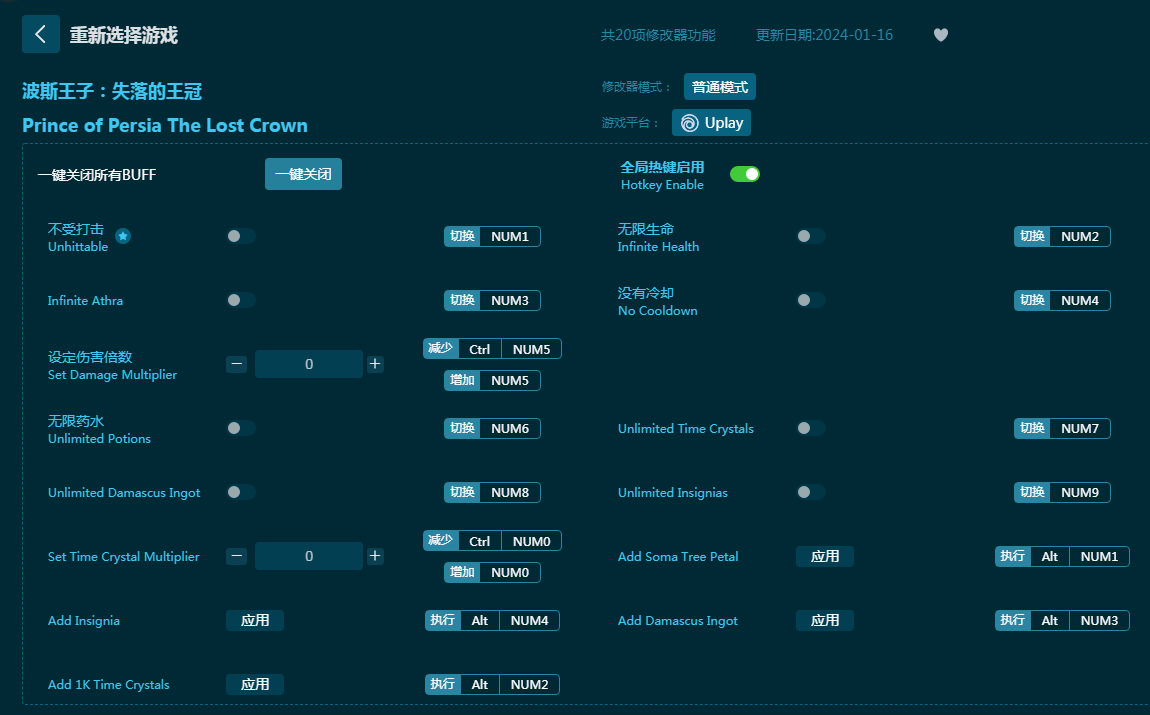The image size is (1150, 715).
Task: Click the 更新日期:2024-01-16 text
Action: (x=824, y=34)
